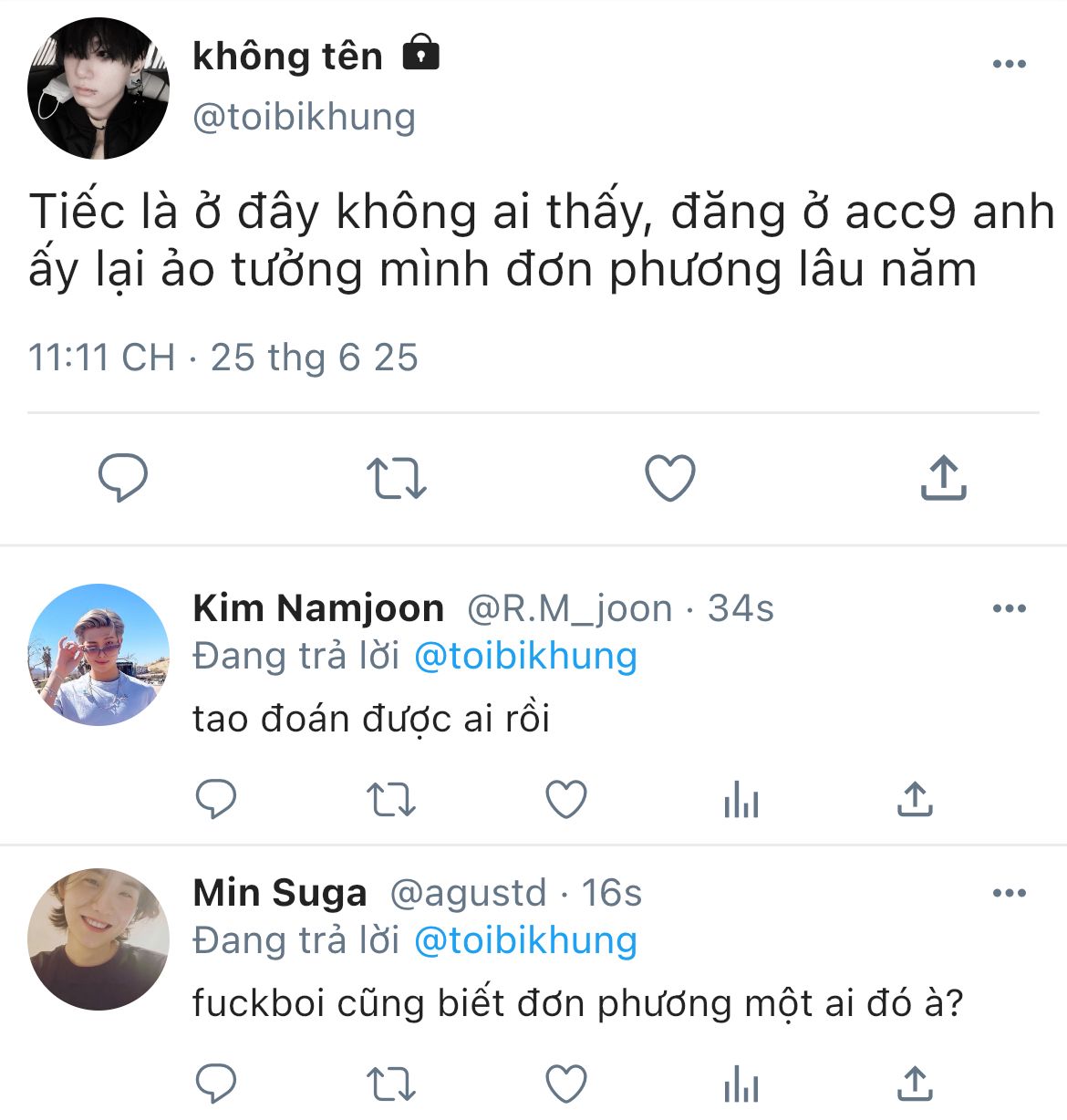
Task: Open more options for the main tweet
Action: (x=1009, y=64)
